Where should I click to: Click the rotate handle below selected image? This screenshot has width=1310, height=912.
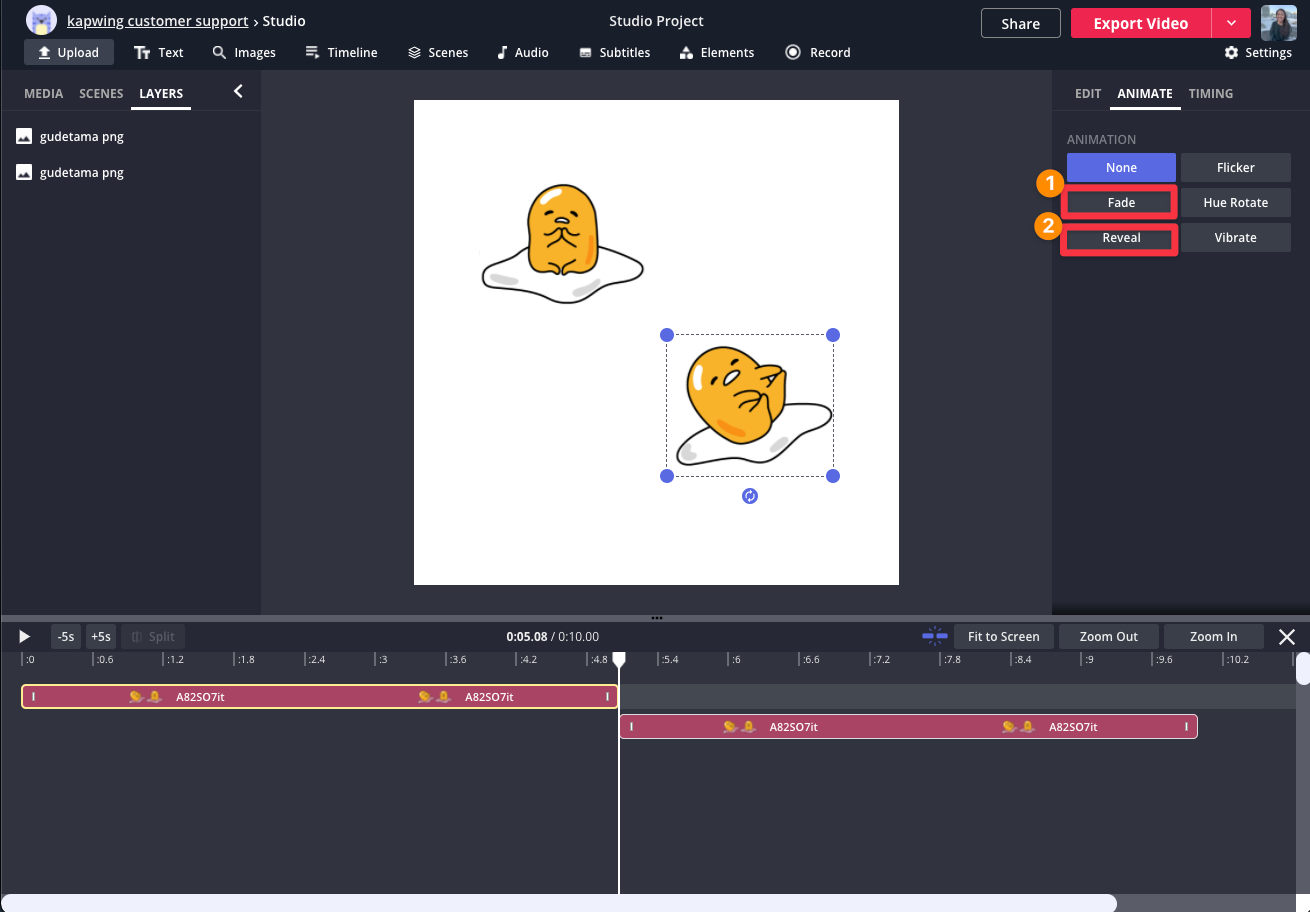(750, 496)
